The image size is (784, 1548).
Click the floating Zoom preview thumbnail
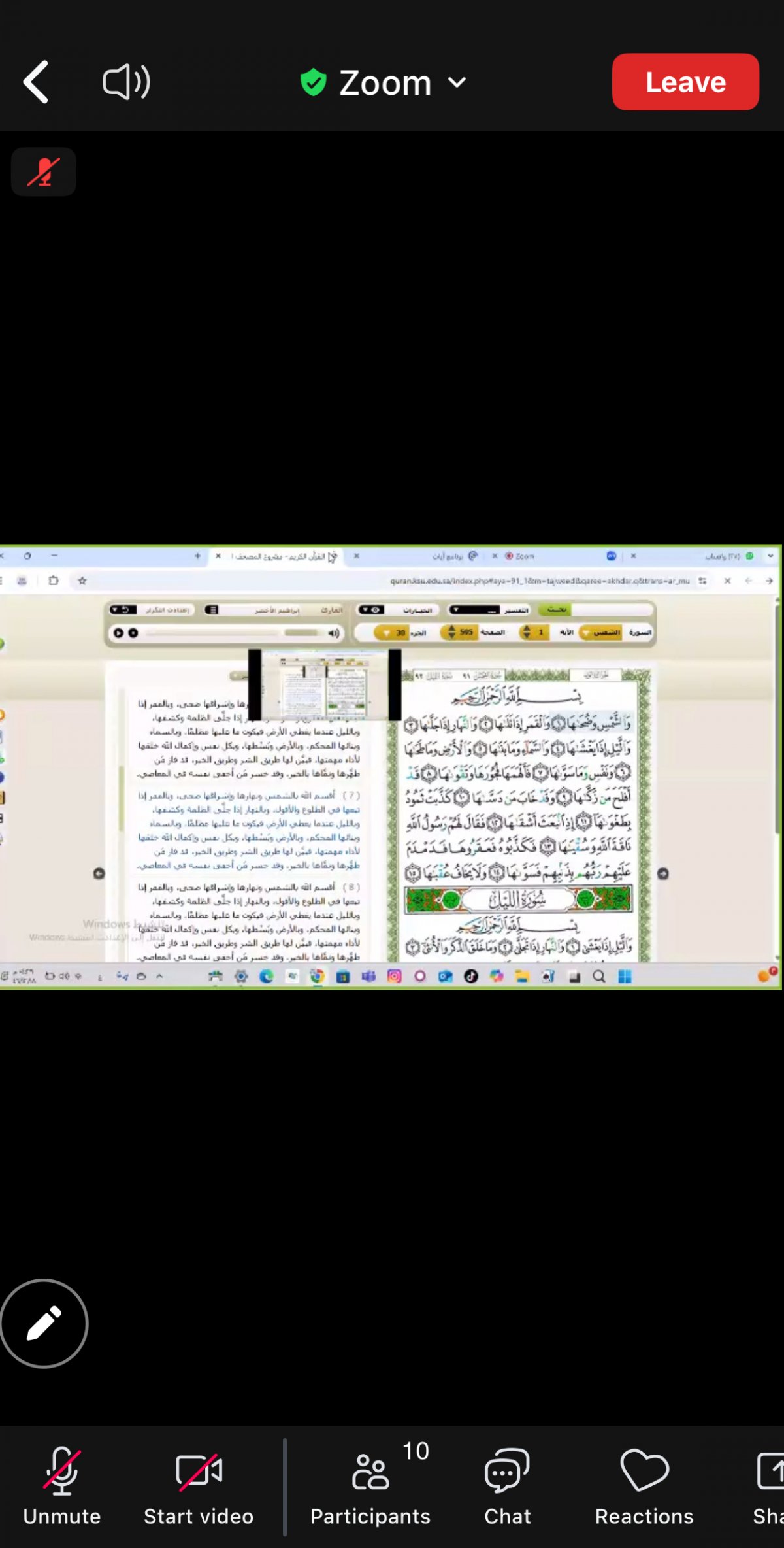point(325,684)
